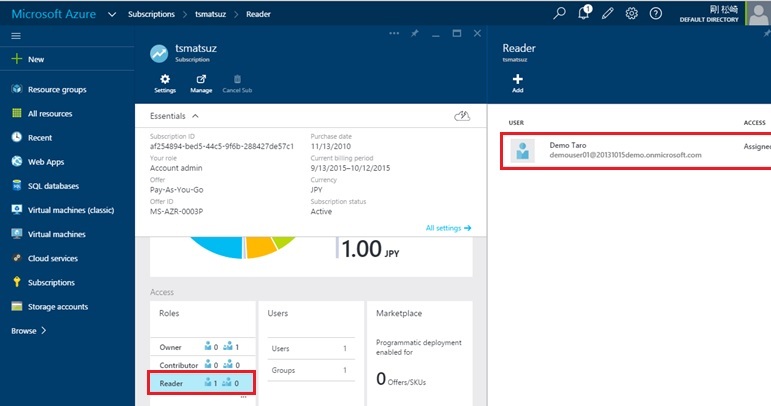The width and height of the screenshot is (771, 406).
Task: Click the cost pie chart
Action: pos(242,247)
